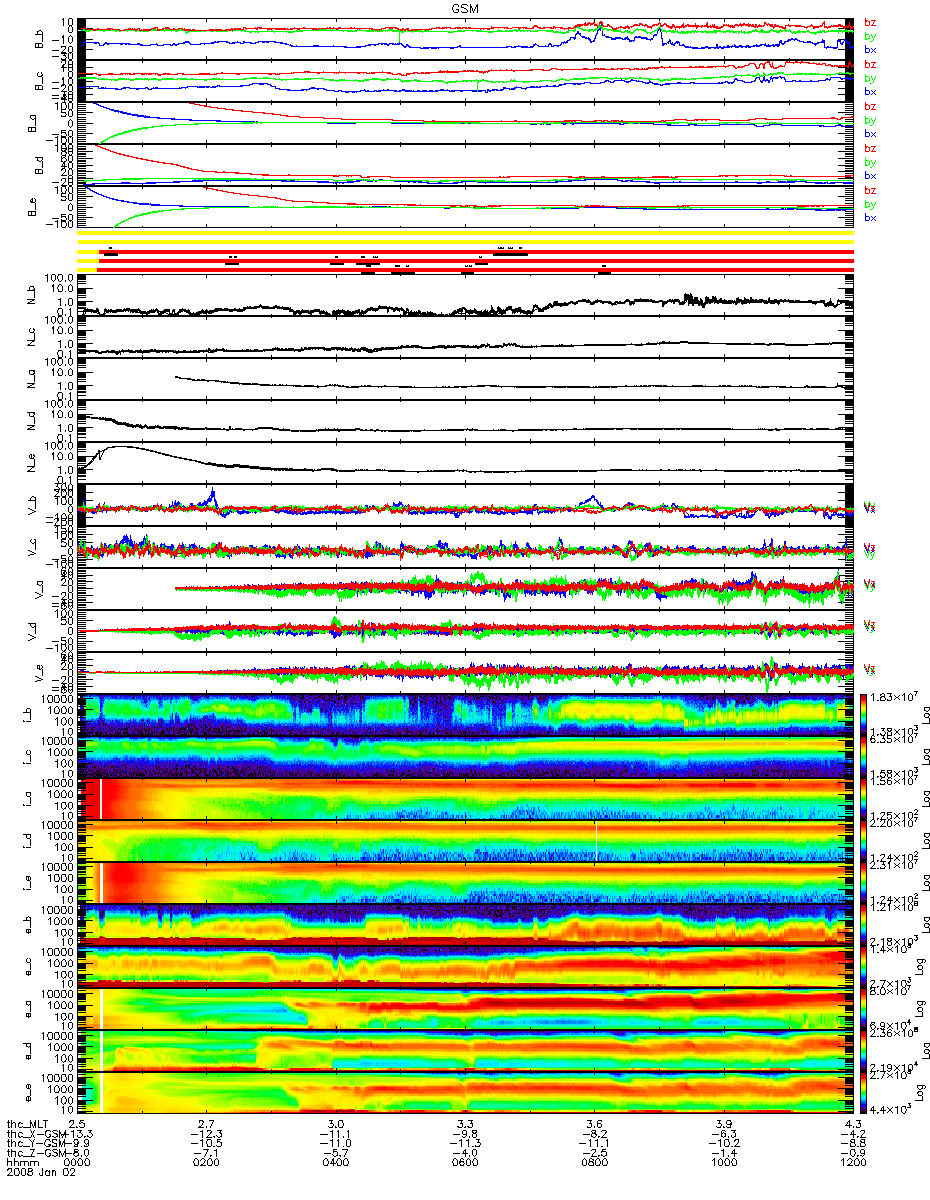The height and width of the screenshot is (1200, 930).
Task: Click the bx legend of B_e panel
Action: point(870,217)
